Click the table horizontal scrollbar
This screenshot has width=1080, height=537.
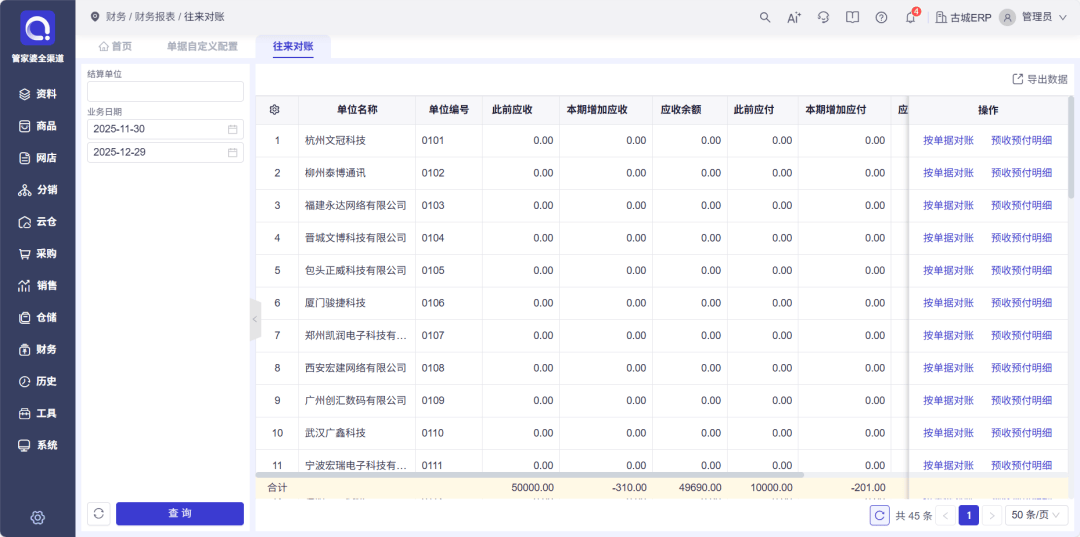pos(530,474)
